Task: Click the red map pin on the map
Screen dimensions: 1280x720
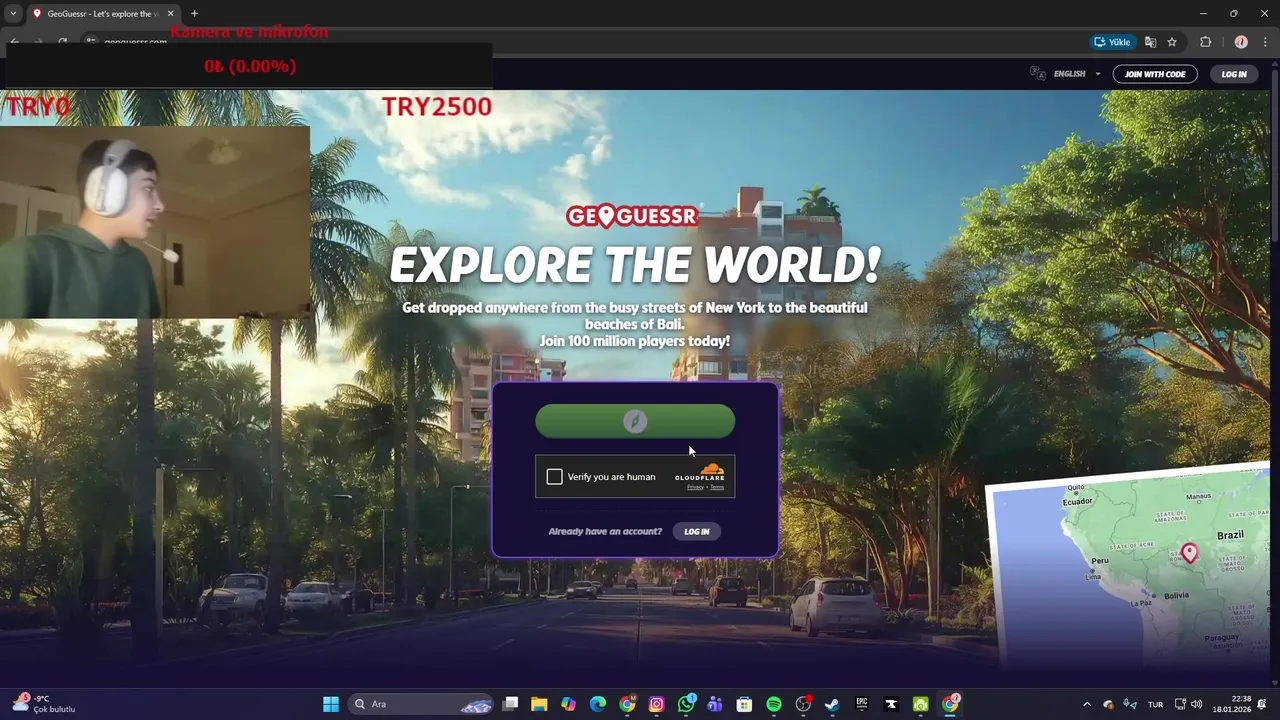Action: pos(1189,552)
